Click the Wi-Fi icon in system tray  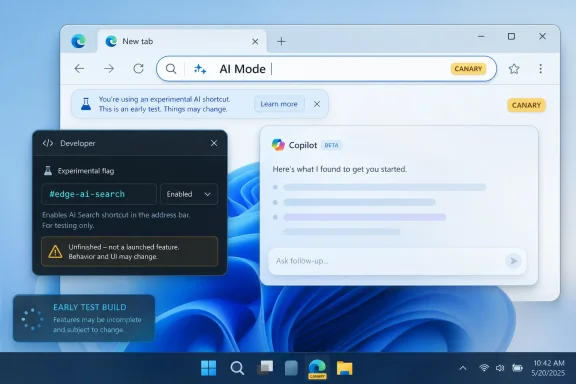point(484,368)
